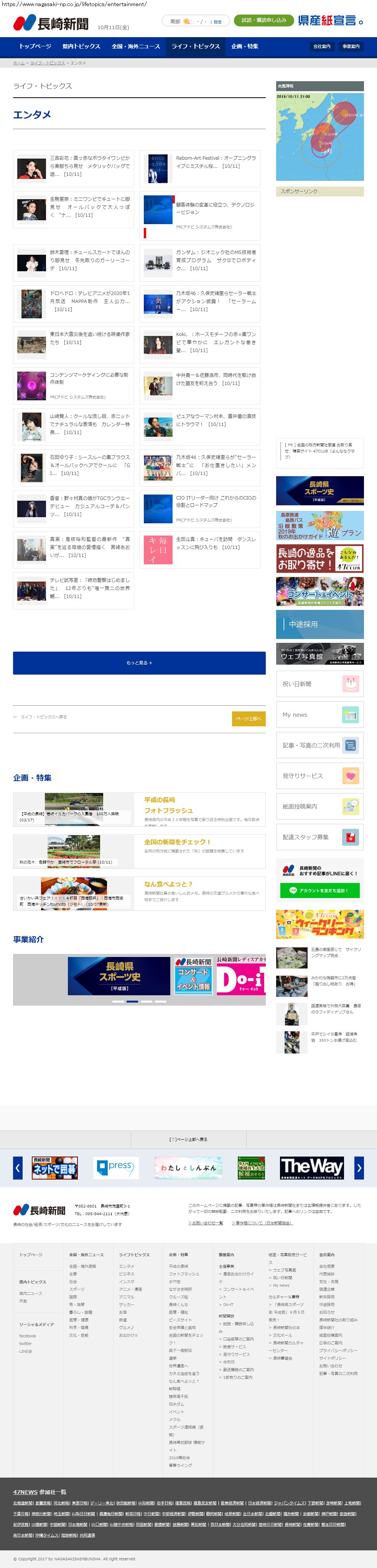The height and width of the screenshot is (1568, 377).
Task: Click the 事業案内 button in nav bar
Action: (350, 46)
